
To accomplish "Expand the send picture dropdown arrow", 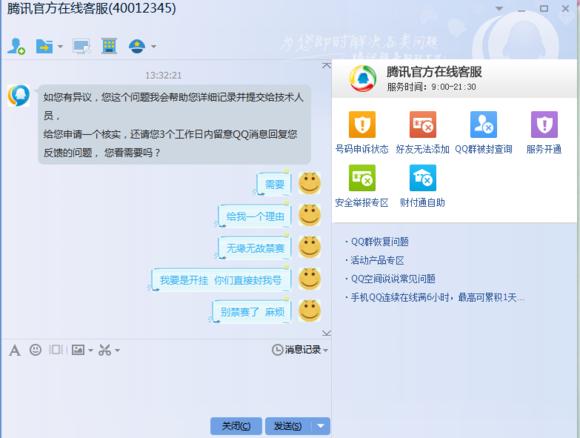I will [90, 350].
